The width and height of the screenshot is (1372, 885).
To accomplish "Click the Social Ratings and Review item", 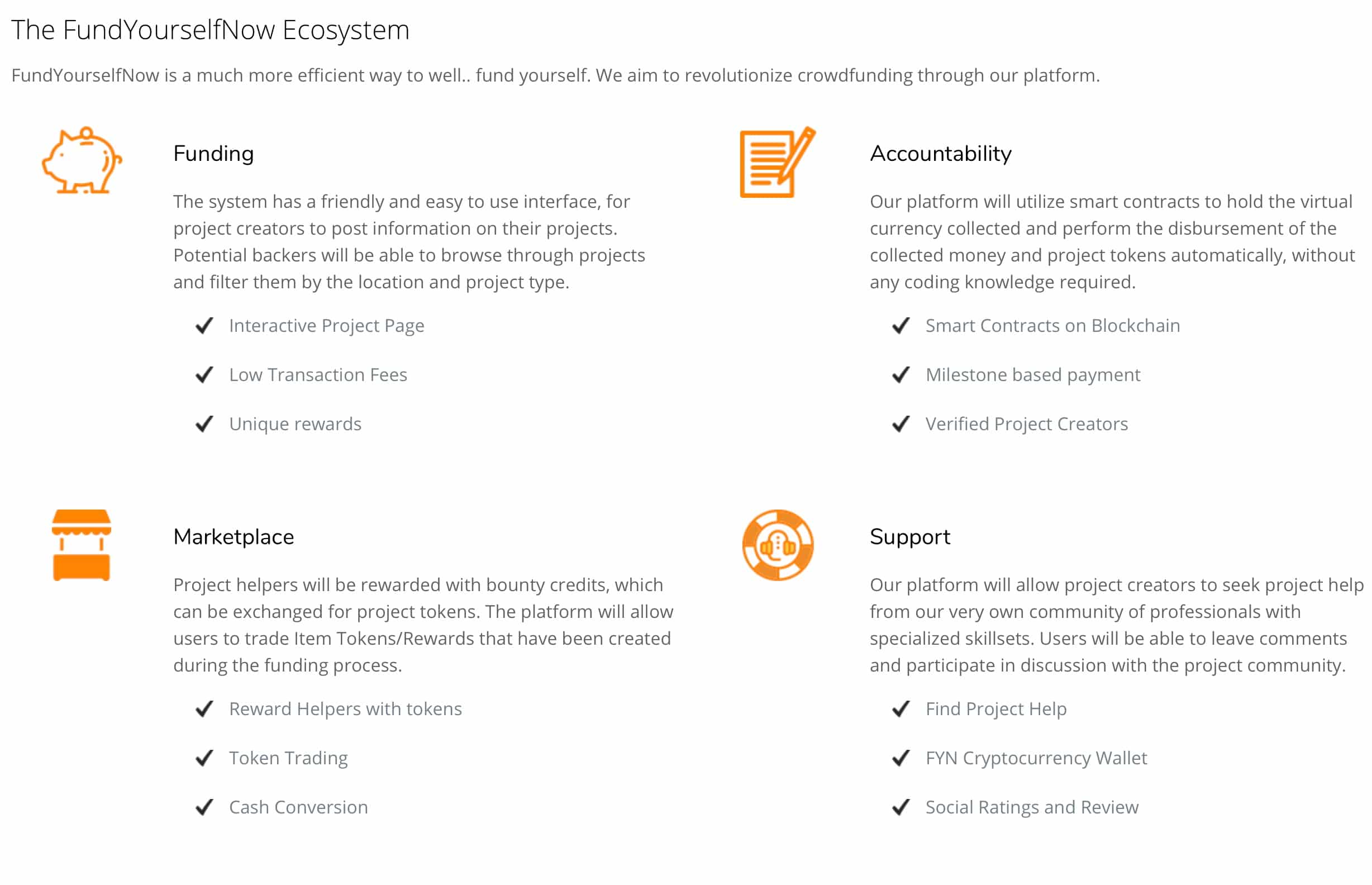I will click(1032, 807).
